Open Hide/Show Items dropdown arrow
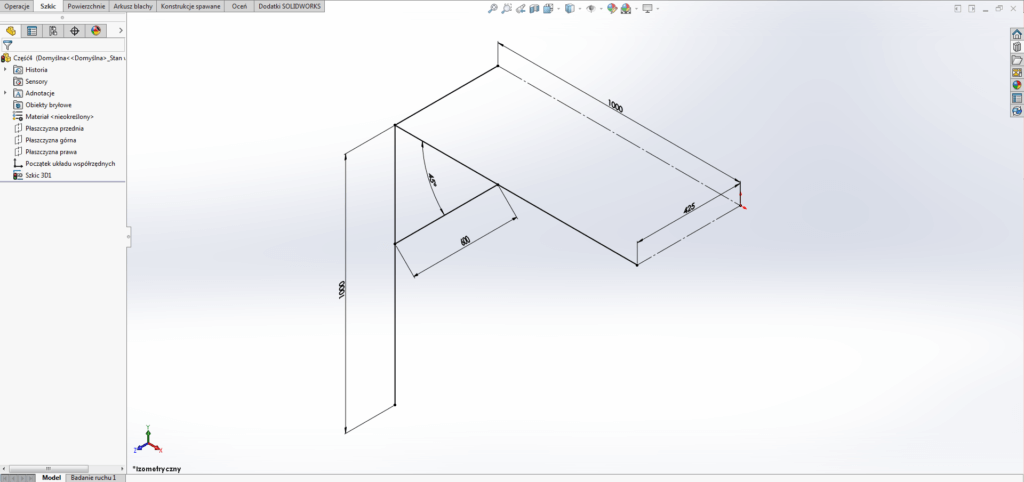The width and height of the screenshot is (1024, 482). (x=600, y=9)
